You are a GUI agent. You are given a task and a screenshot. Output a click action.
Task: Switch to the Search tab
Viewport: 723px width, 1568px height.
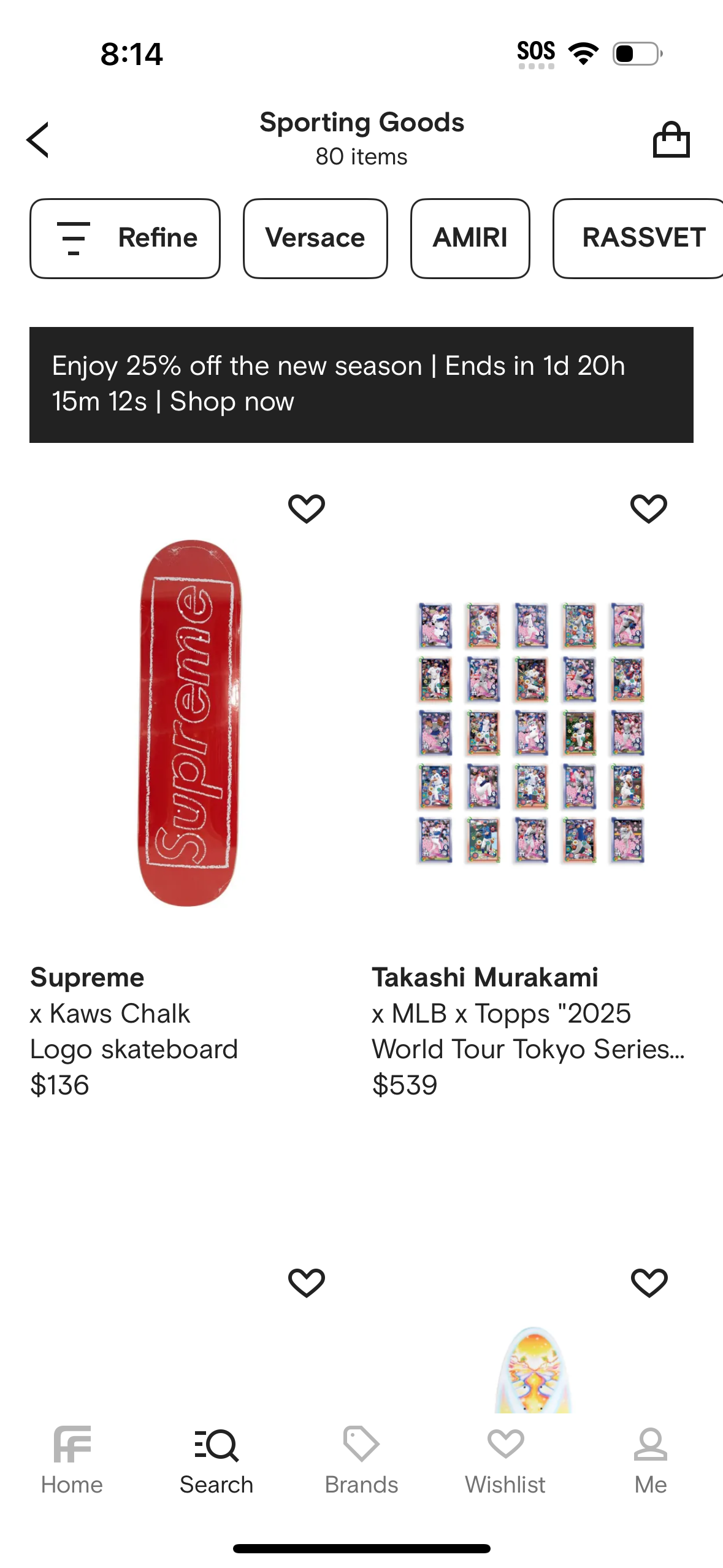pos(216,1460)
